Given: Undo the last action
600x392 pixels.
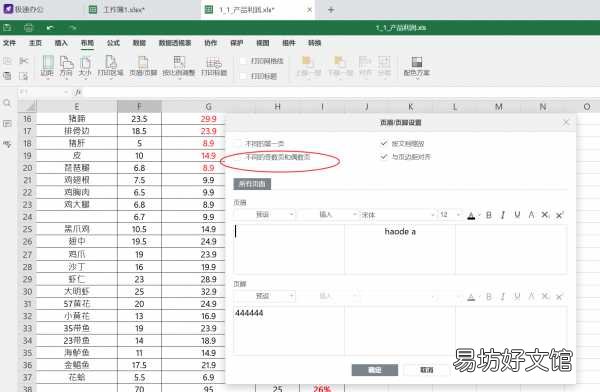Looking at the screenshot, I should point(51,28).
